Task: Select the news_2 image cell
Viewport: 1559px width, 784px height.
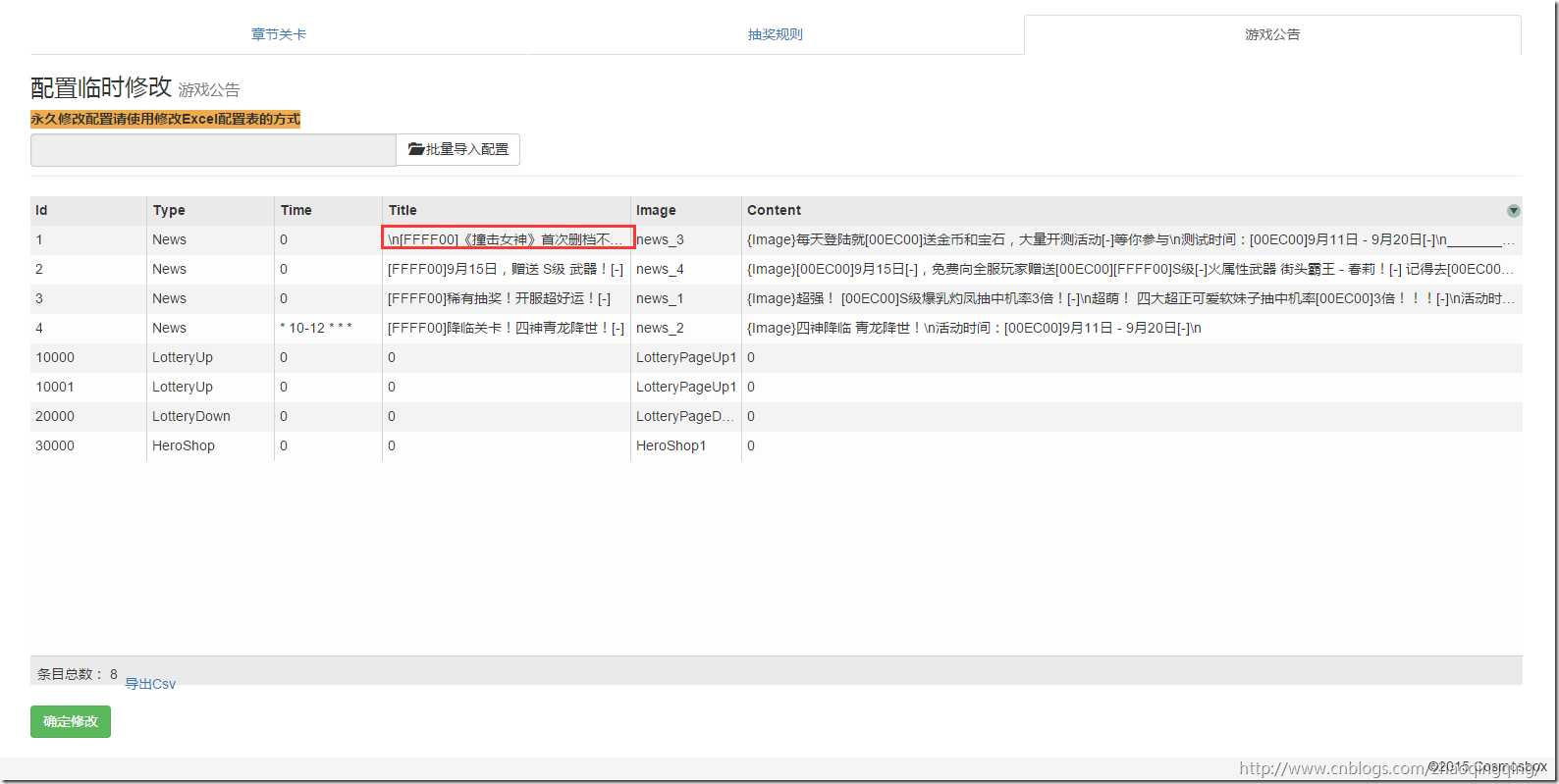Action: (x=686, y=328)
